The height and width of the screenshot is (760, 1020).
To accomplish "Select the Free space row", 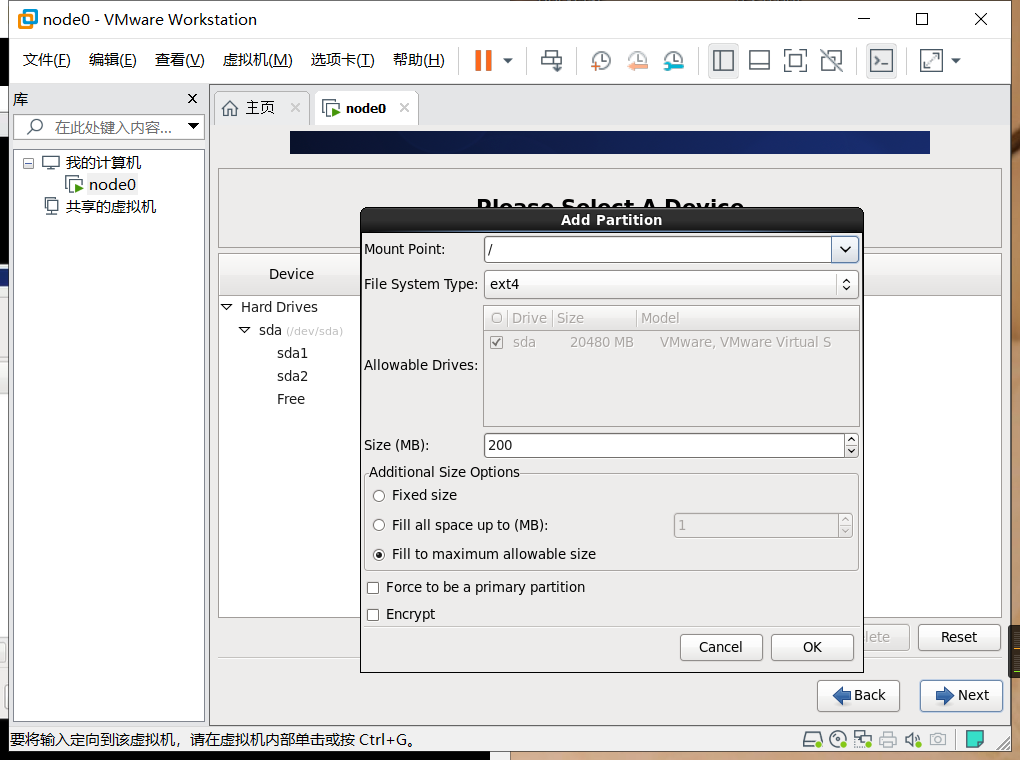I will [x=291, y=400].
